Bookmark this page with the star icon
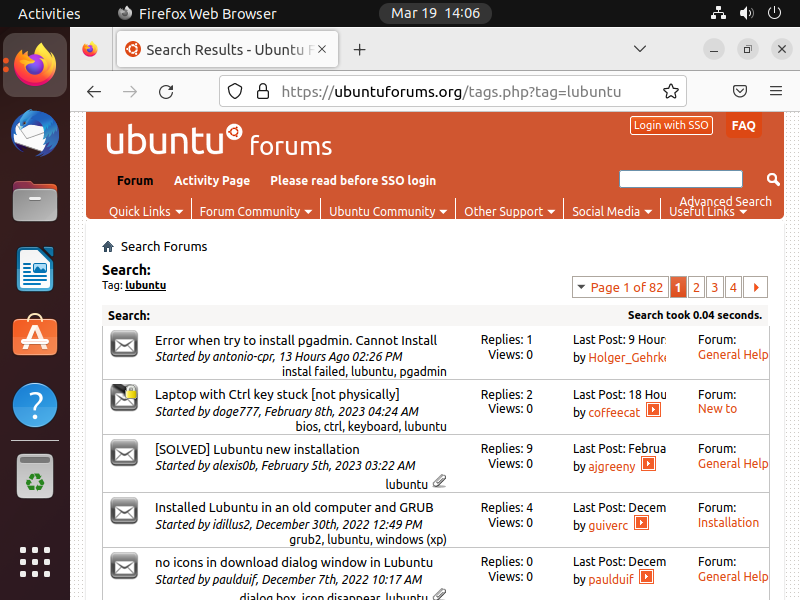 (670, 91)
